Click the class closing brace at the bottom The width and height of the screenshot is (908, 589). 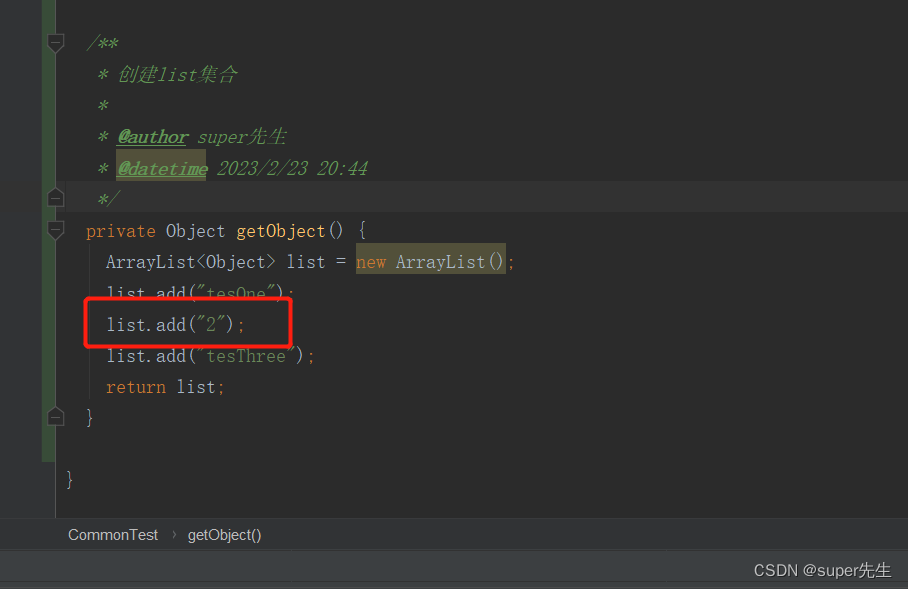[x=70, y=479]
